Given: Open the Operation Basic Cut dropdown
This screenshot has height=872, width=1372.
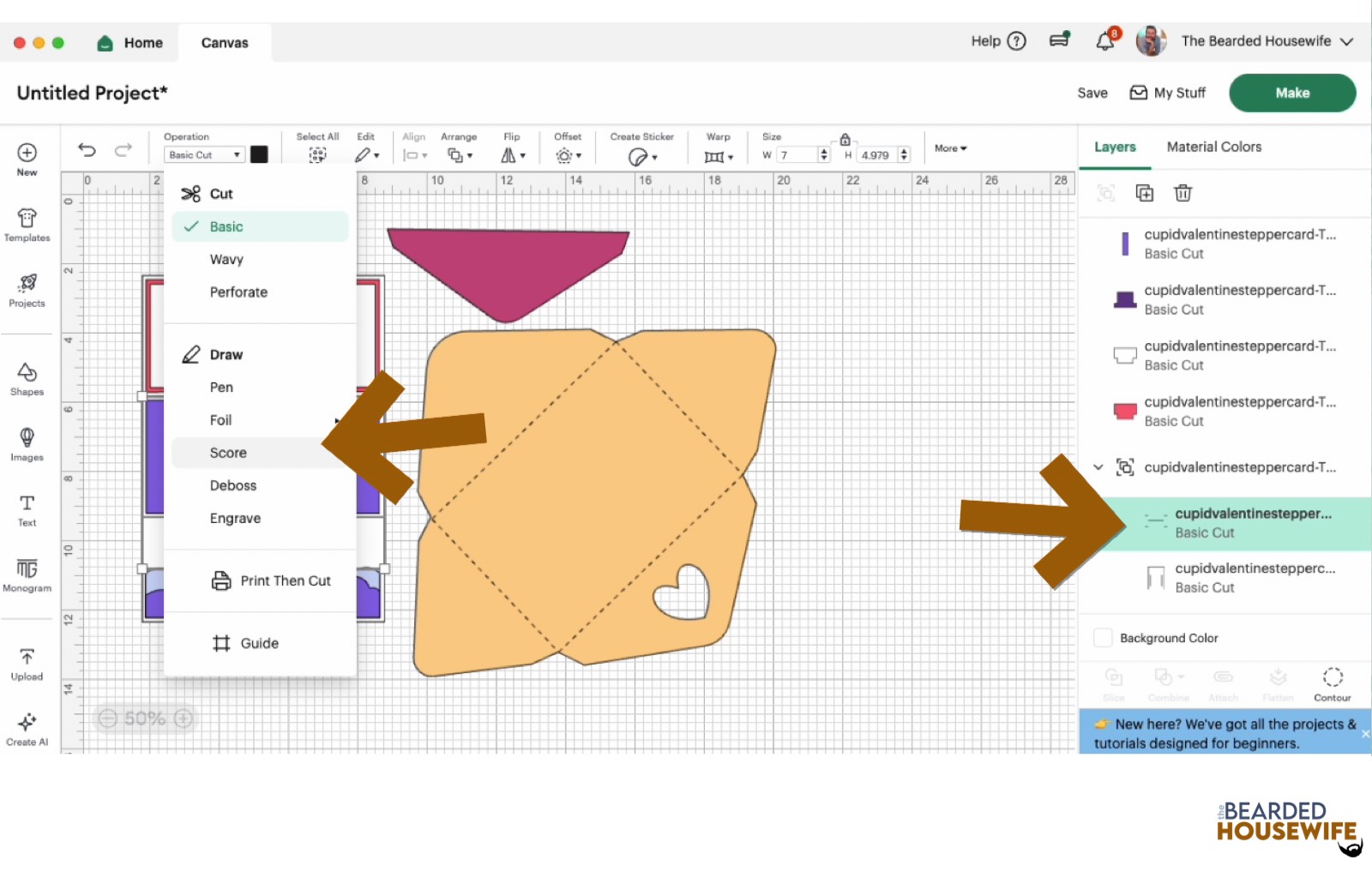Looking at the screenshot, I should pyautogui.click(x=204, y=155).
